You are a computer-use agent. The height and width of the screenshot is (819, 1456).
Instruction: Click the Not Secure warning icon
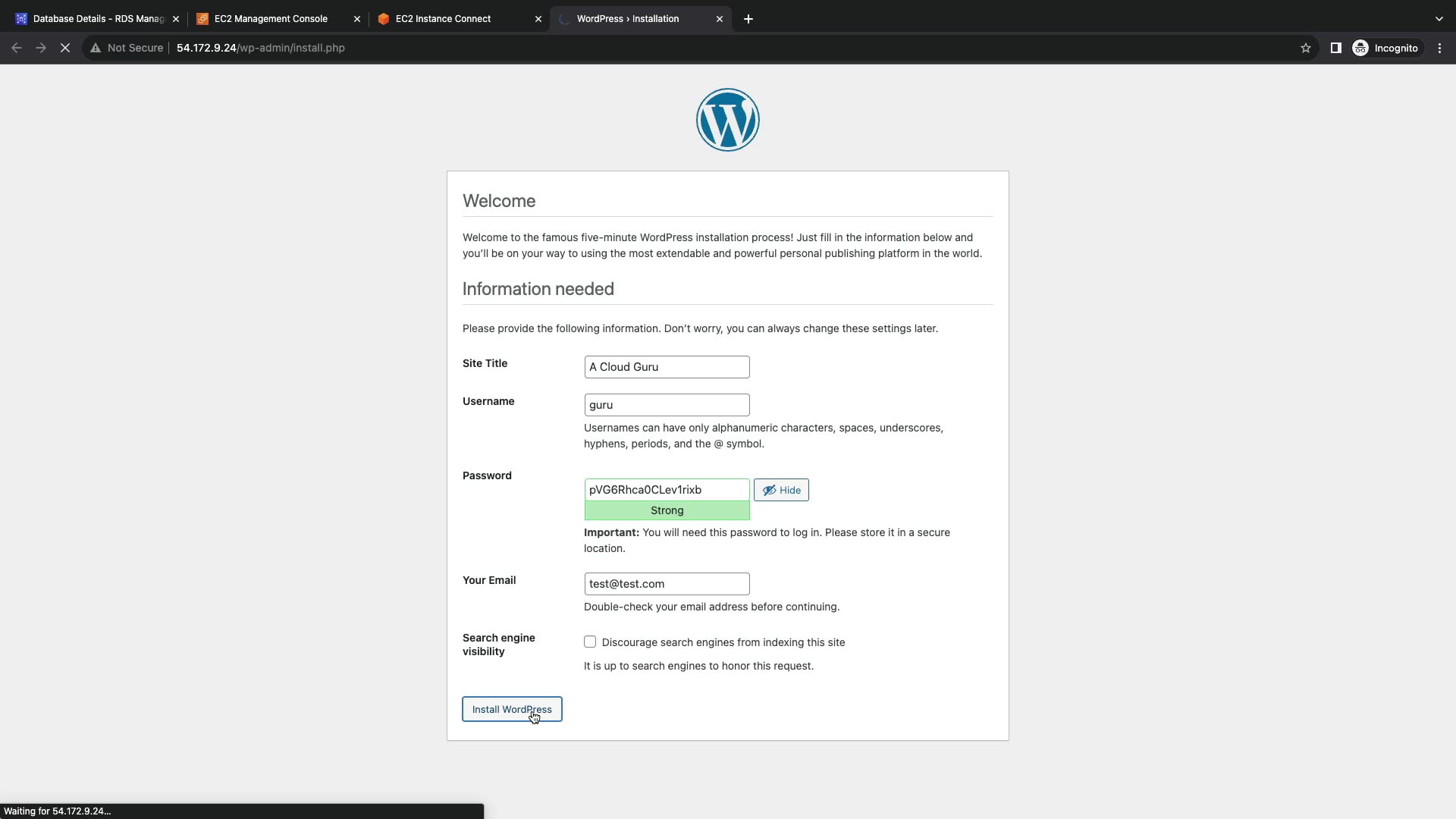(x=96, y=48)
